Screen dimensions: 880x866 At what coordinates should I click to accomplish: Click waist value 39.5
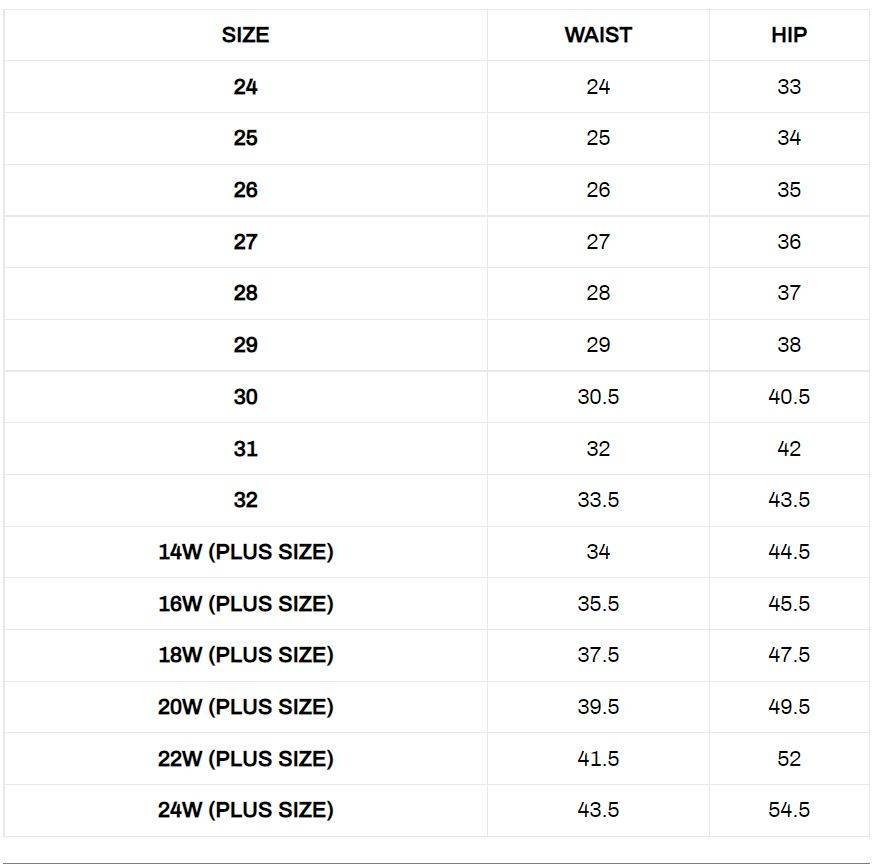click(598, 707)
